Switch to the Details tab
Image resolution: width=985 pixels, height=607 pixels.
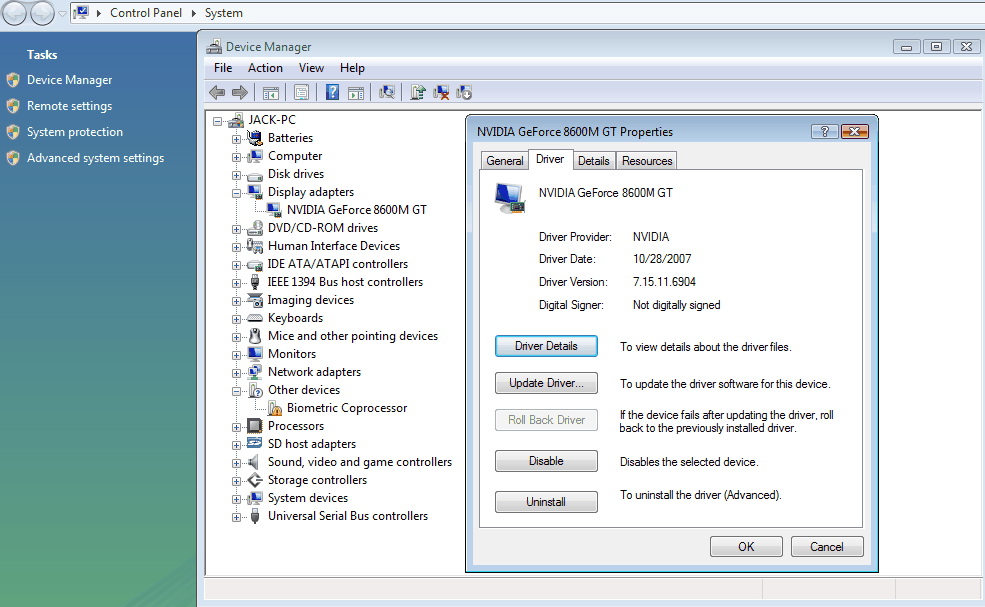click(x=594, y=161)
